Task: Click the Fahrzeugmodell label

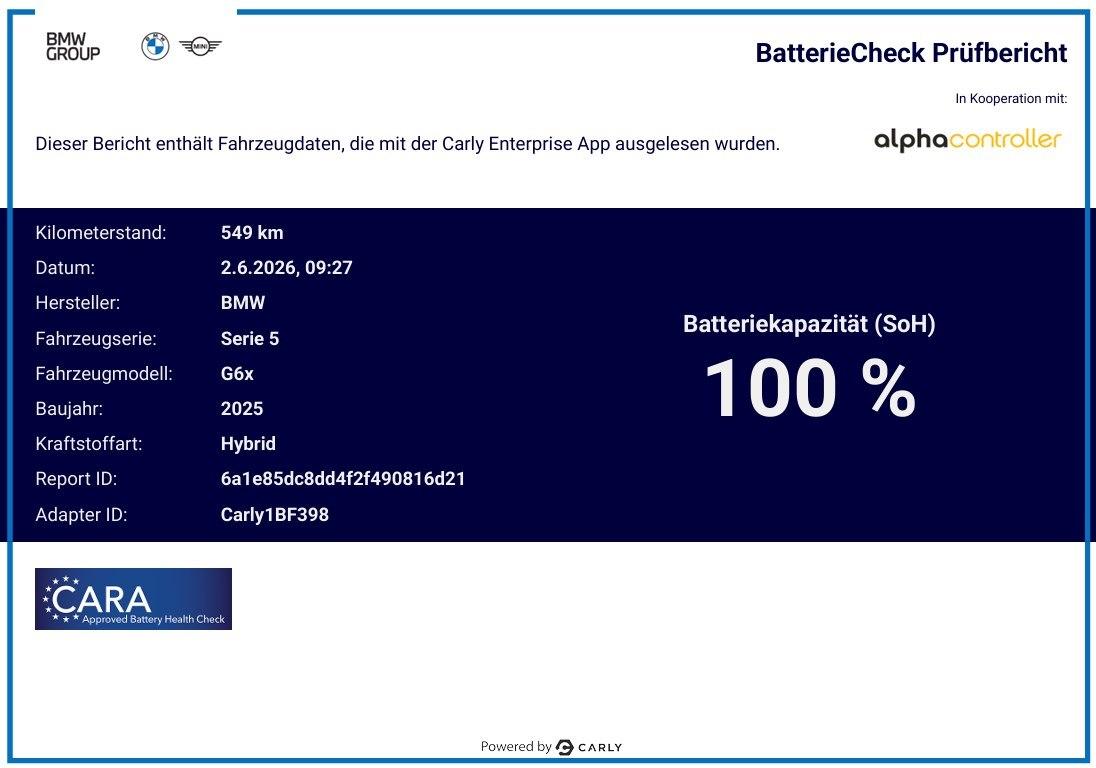Action: (103, 374)
